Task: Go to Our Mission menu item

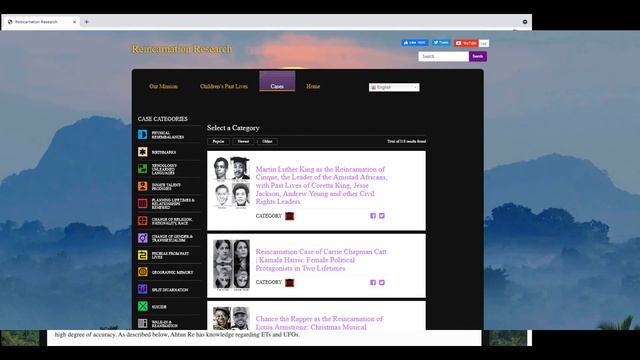Action: [163, 87]
